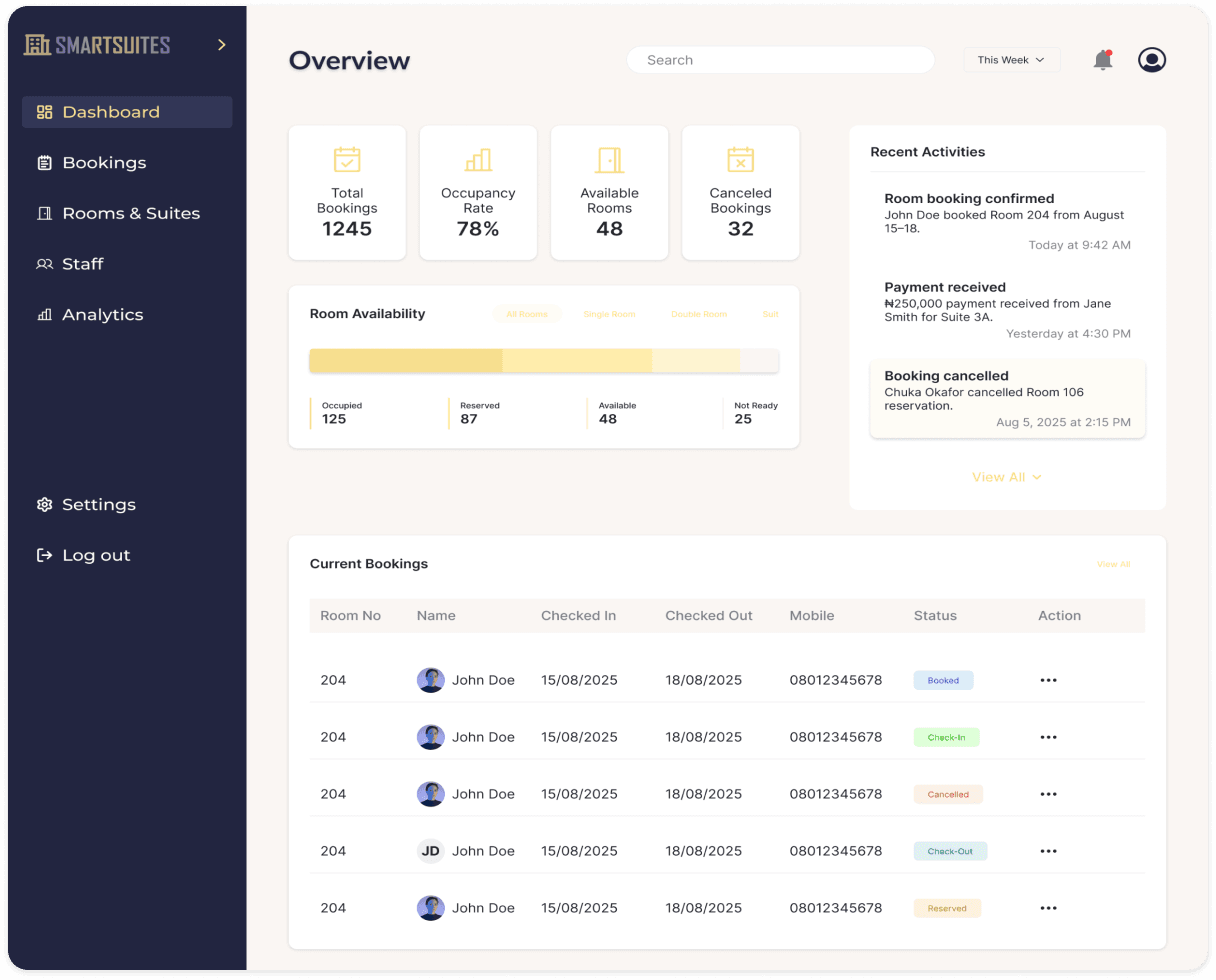The image size is (1216, 980).
Task: Open the notifications bell
Action: click(1102, 59)
